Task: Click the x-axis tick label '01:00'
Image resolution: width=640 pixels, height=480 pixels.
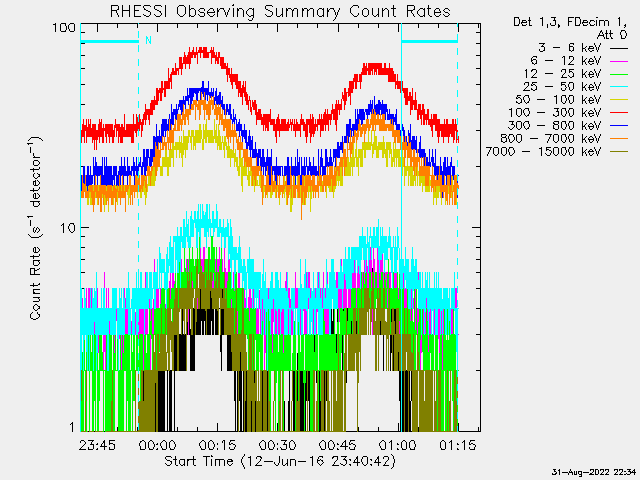Action: (x=398, y=445)
